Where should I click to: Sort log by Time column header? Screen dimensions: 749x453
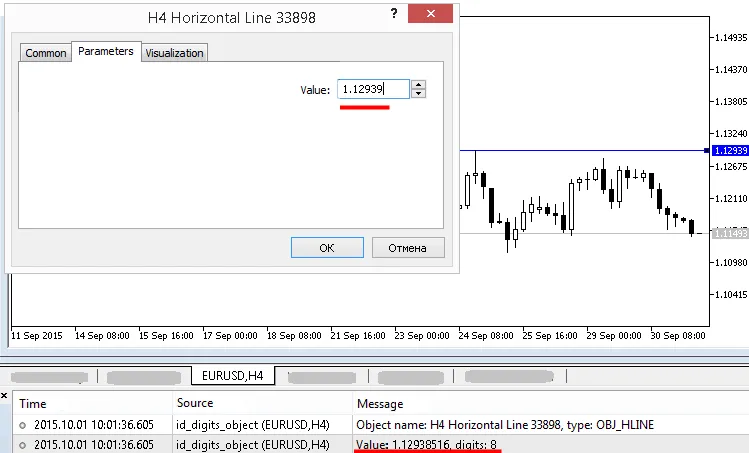[x=33, y=403]
